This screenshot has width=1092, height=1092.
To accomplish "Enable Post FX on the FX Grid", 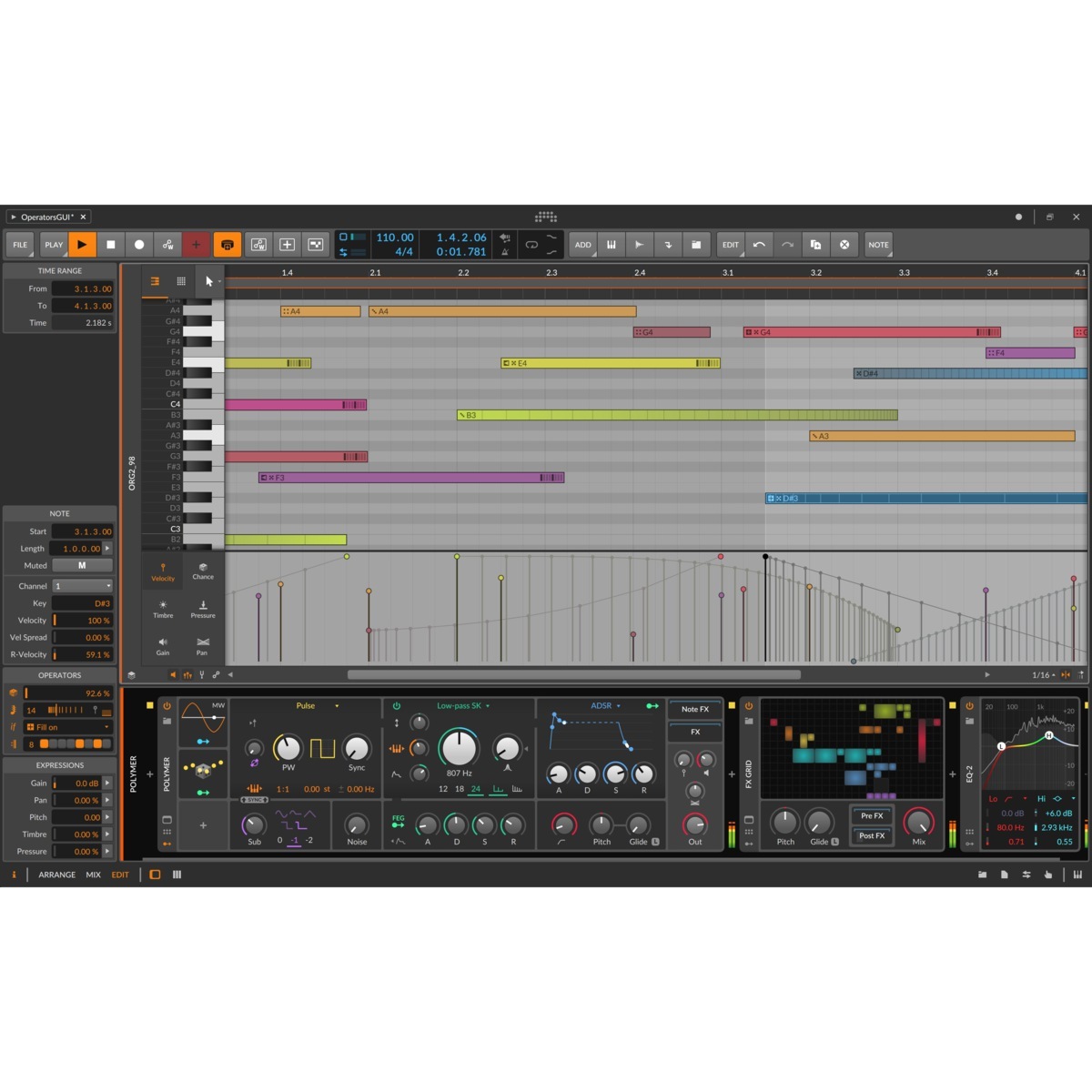I will (871, 835).
